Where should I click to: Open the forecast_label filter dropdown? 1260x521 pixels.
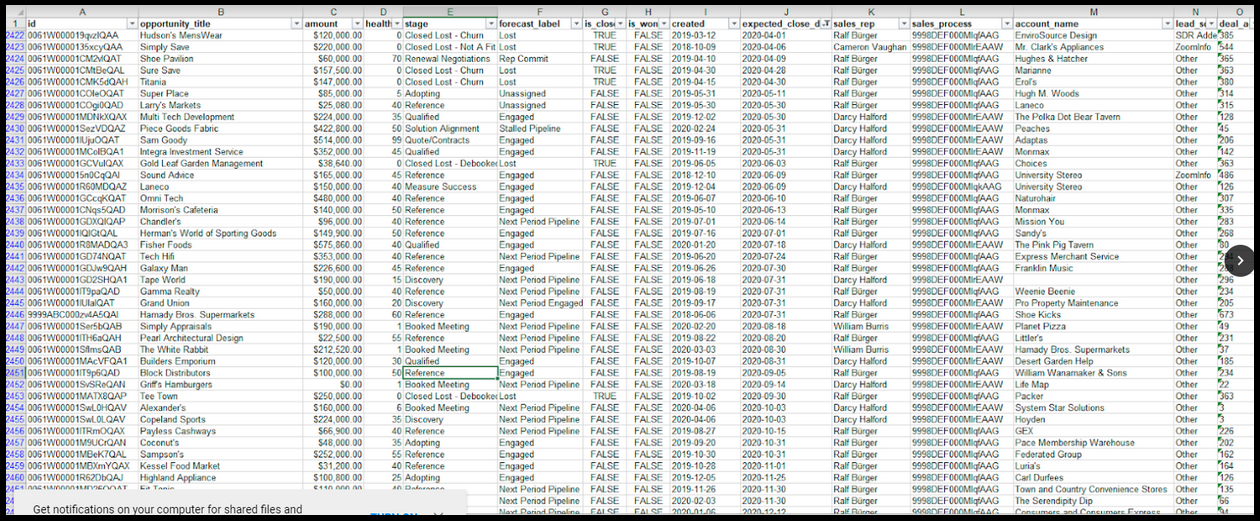(x=576, y=23)
